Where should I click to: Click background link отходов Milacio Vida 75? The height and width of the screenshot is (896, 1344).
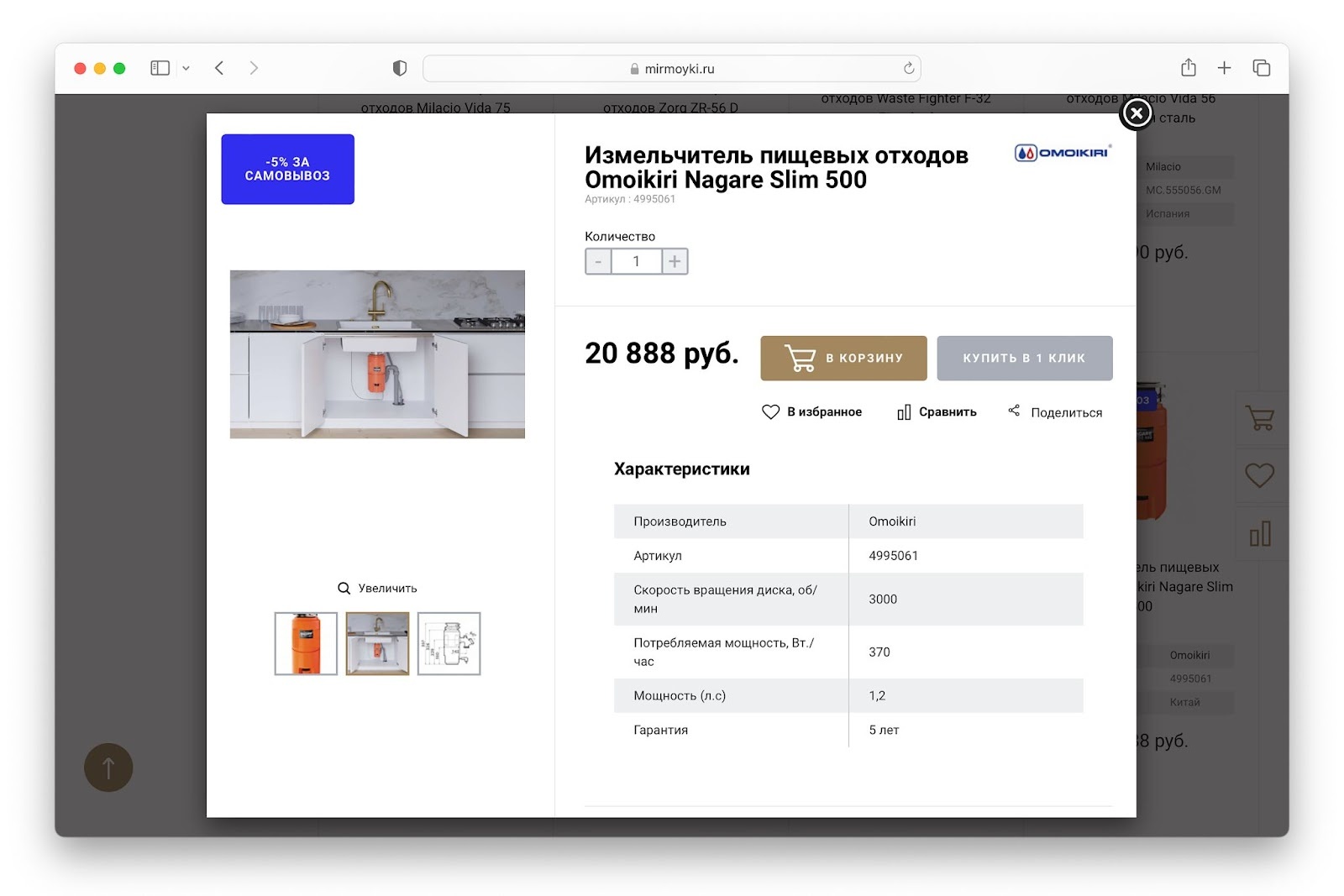(435, 107)
